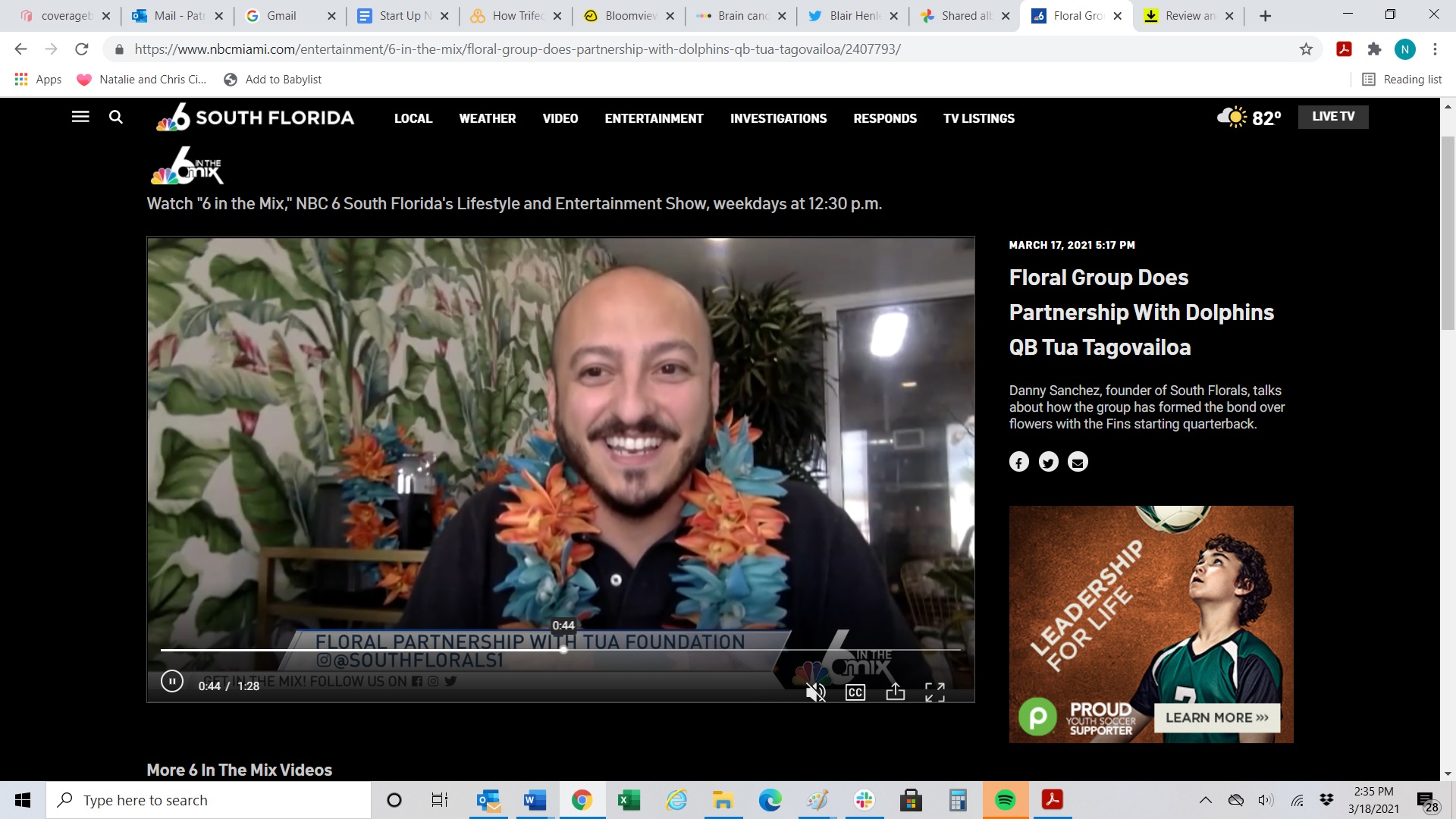
Task: Open the hamburger menu on NBC site
Action: pyautogui.click(x=80, y=117)
